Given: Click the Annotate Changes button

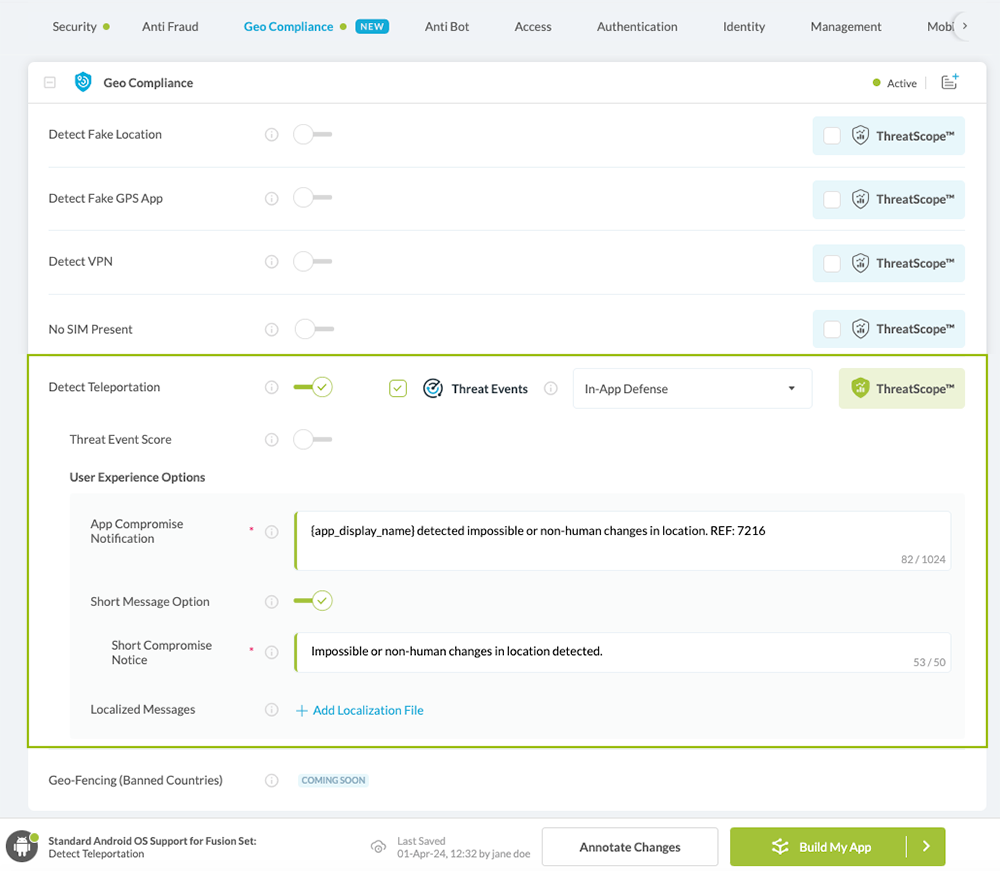Looking at the screenshot, I should [x=629, y=847].
